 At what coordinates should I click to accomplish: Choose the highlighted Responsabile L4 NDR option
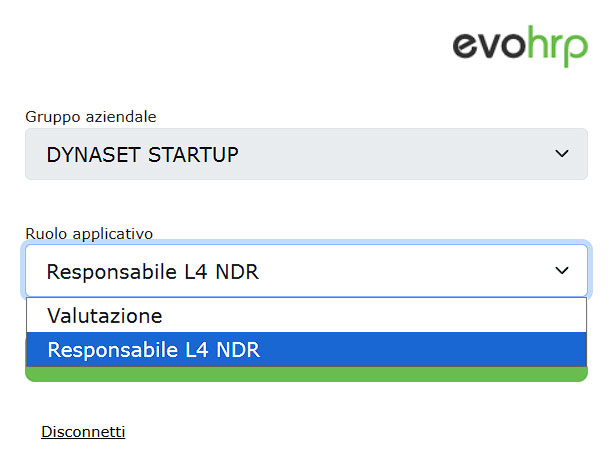coord(152,350)
